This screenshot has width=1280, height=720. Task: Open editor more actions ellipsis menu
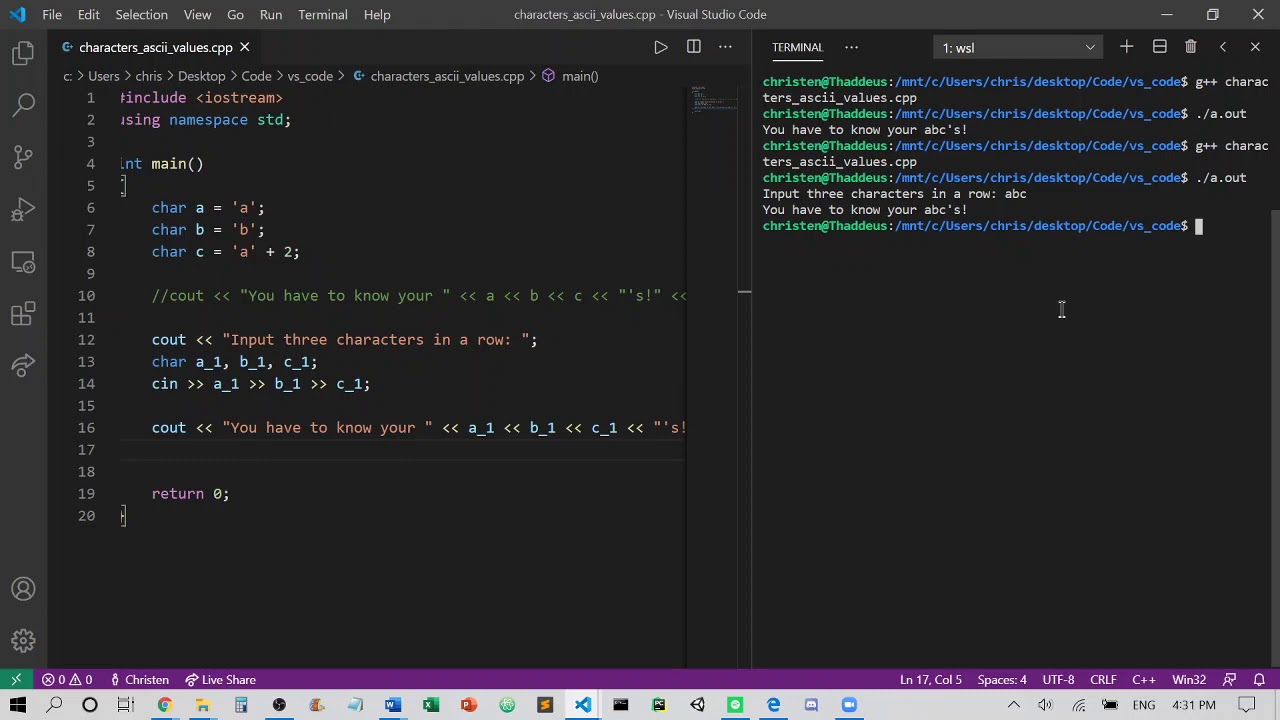(726, 47)
